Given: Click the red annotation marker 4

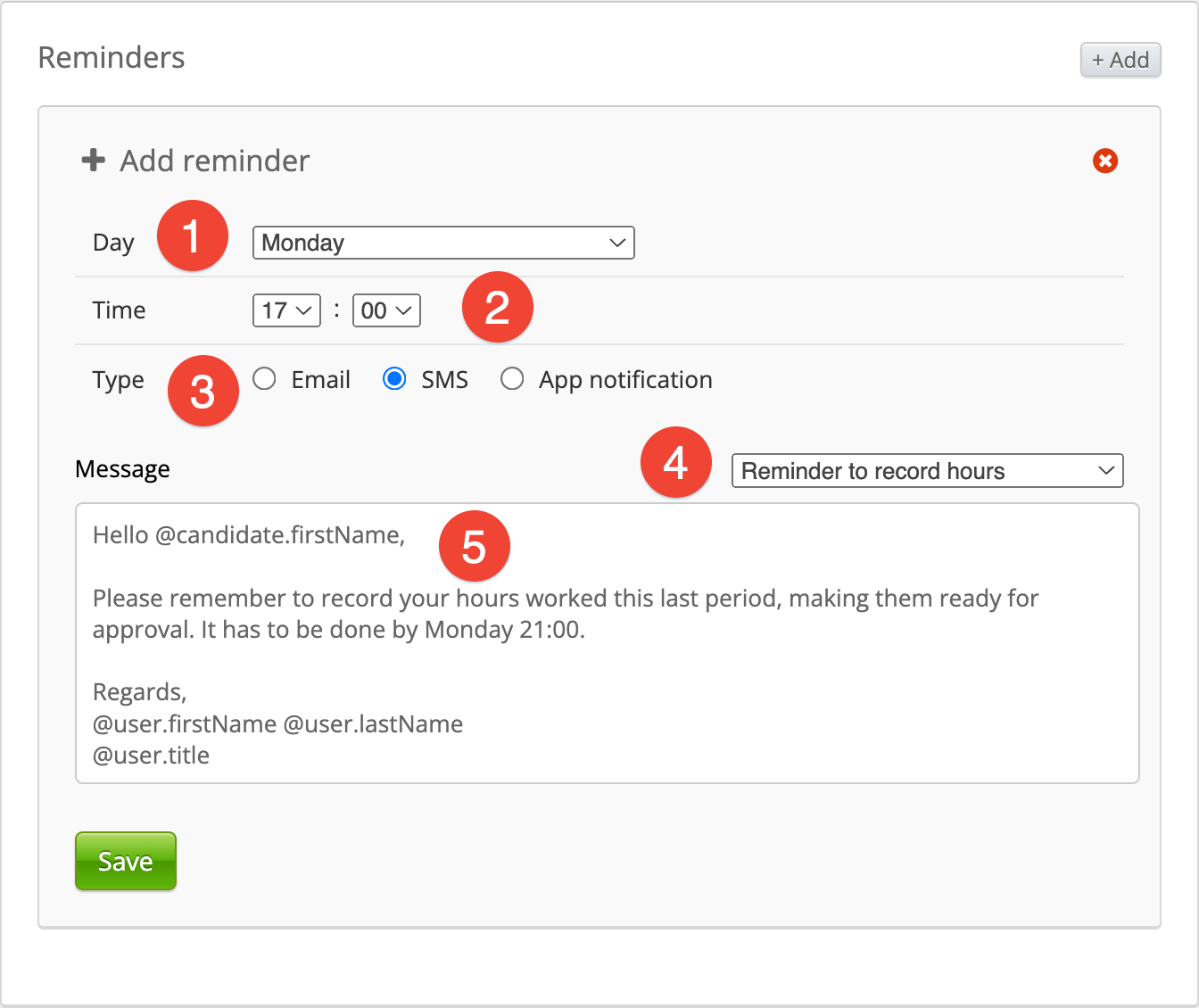Looking at the screenshot, I should (x=675, y=462).
